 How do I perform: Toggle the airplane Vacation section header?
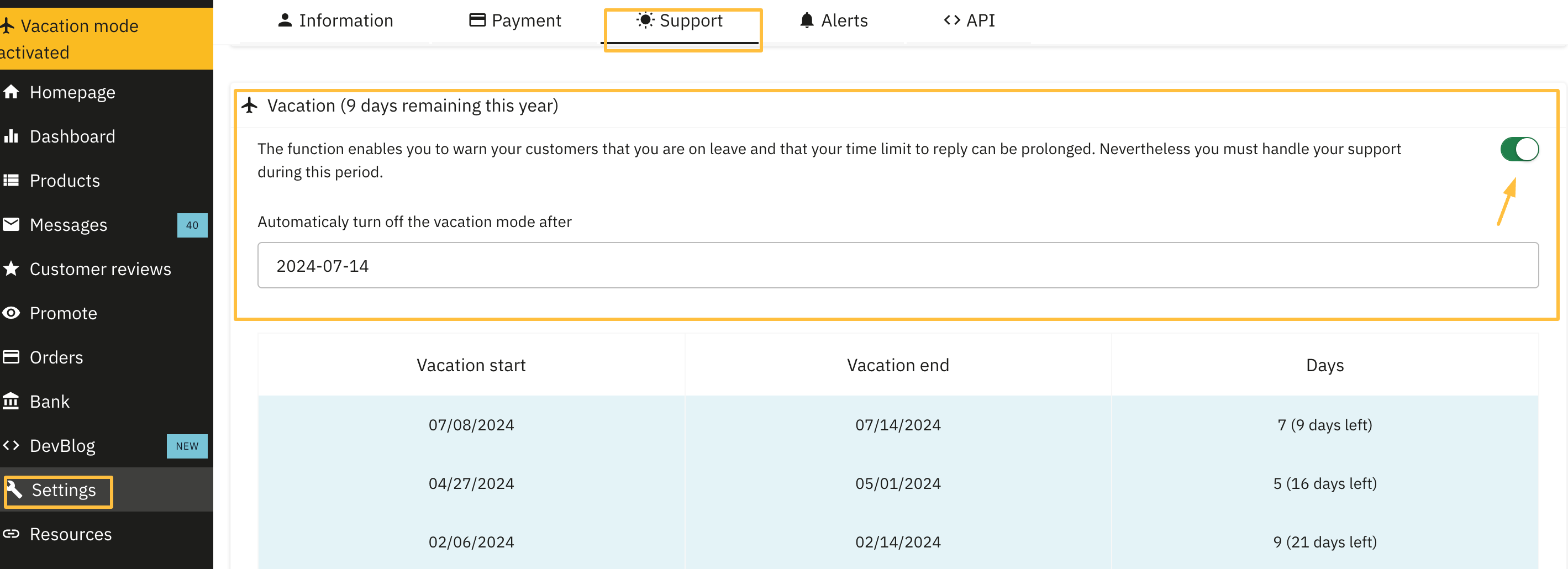point(412,104)
